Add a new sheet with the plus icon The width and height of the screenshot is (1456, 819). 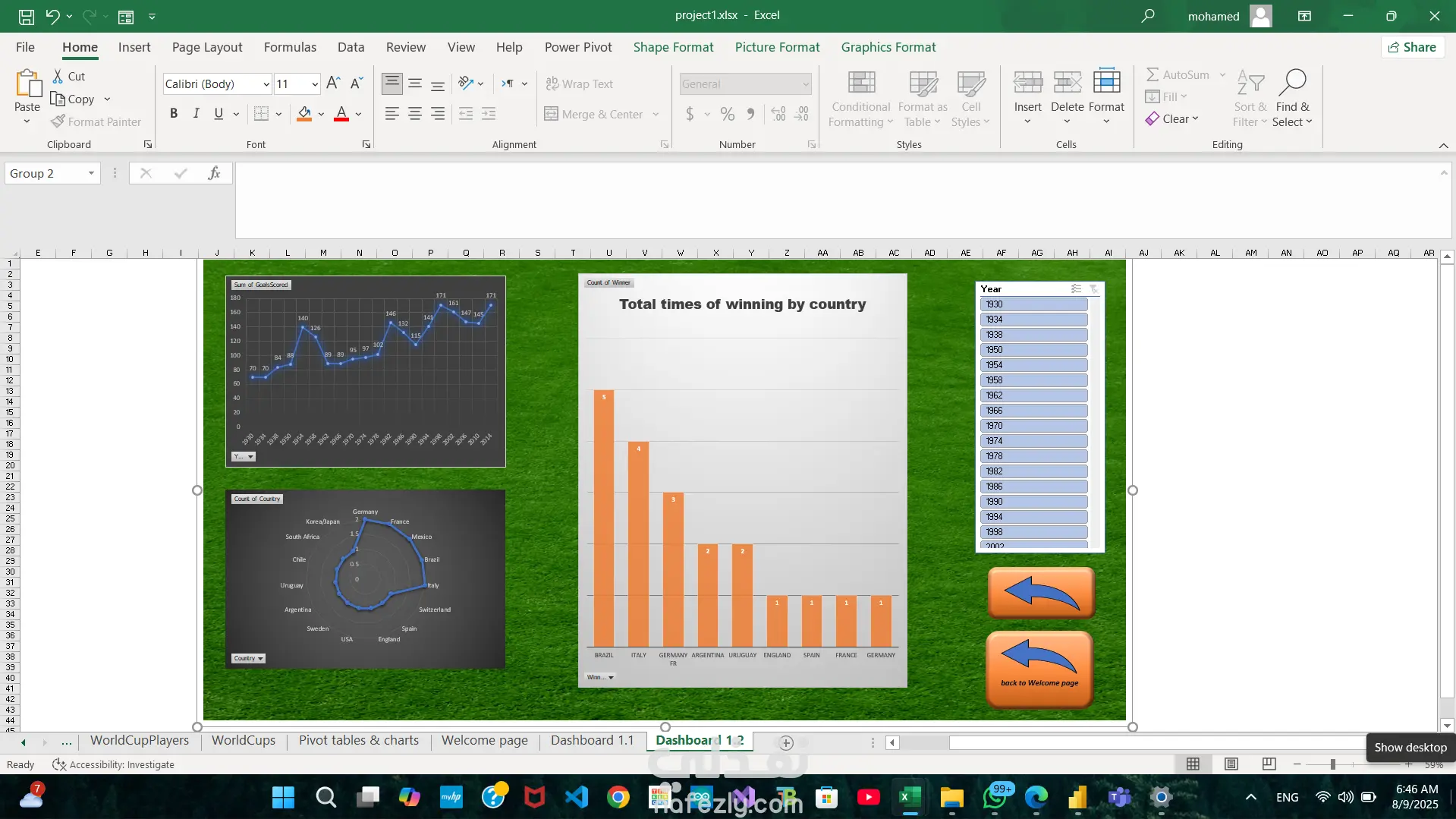point(786,743)
